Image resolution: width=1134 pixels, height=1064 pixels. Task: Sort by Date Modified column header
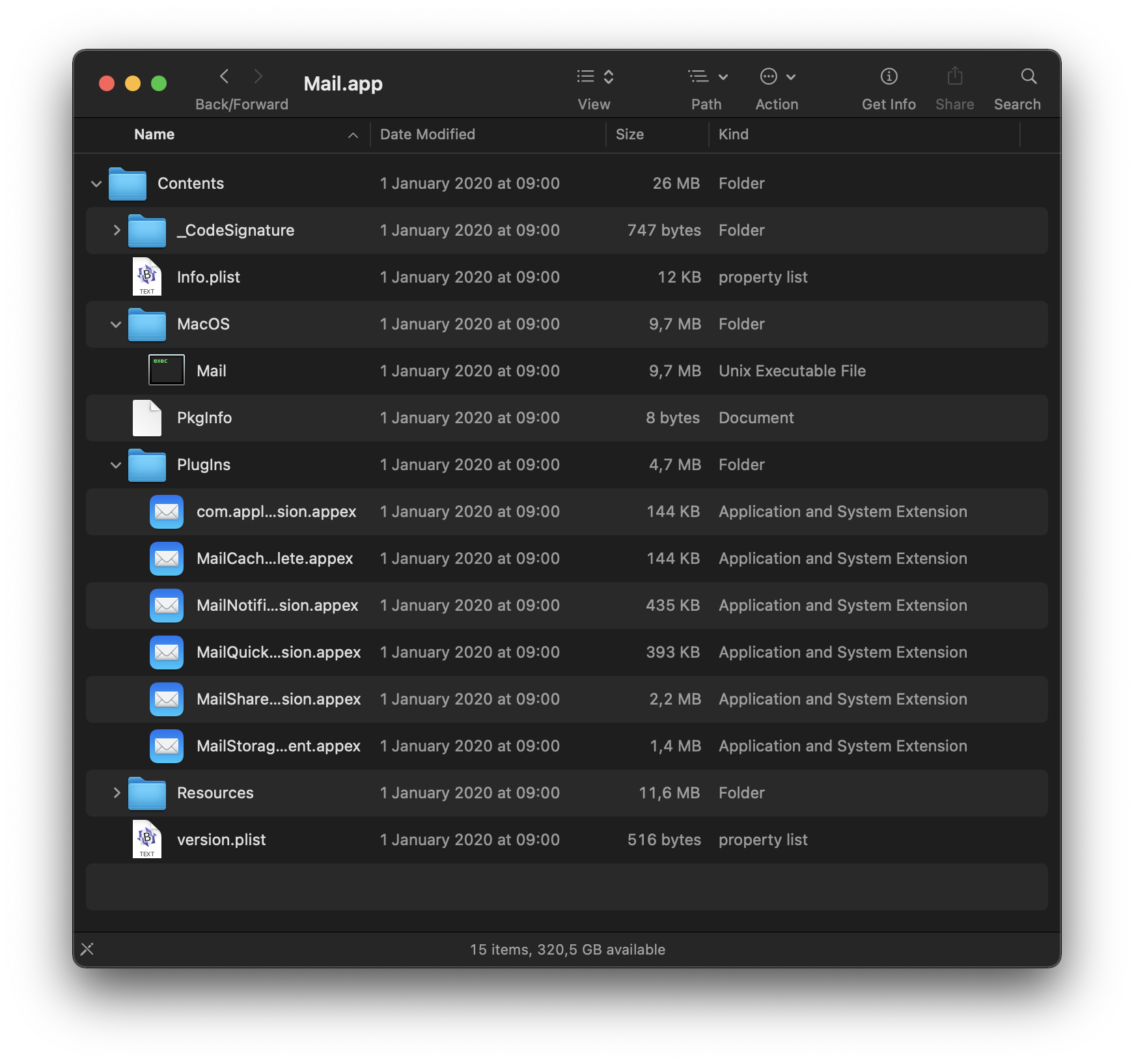coord(428,134)
